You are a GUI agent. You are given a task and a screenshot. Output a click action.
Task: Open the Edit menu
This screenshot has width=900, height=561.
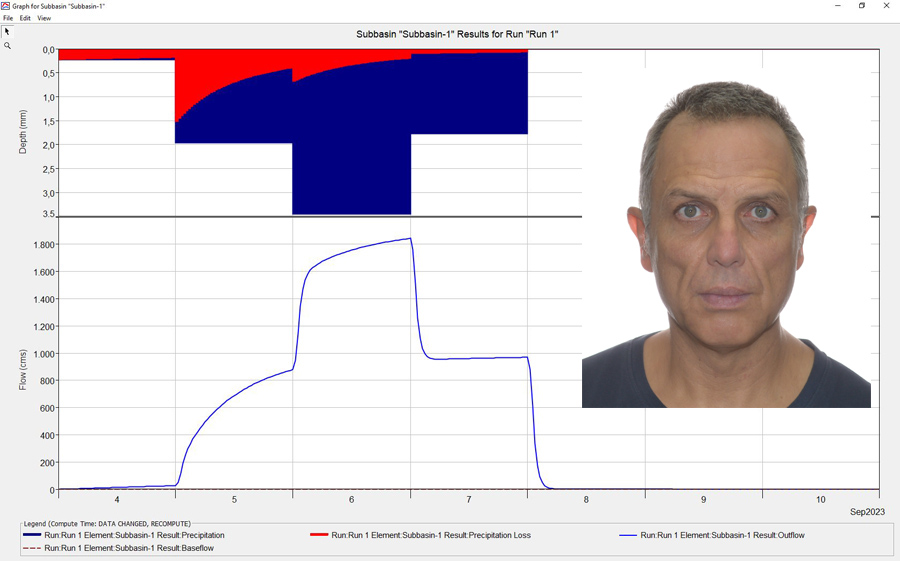point(24,18)
